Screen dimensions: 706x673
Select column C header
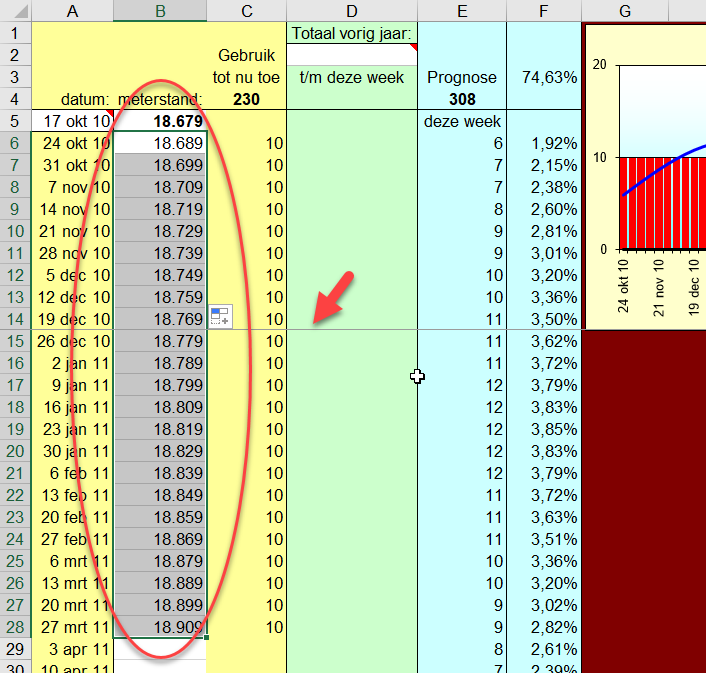pyautogui.click(x=246, y=11)
